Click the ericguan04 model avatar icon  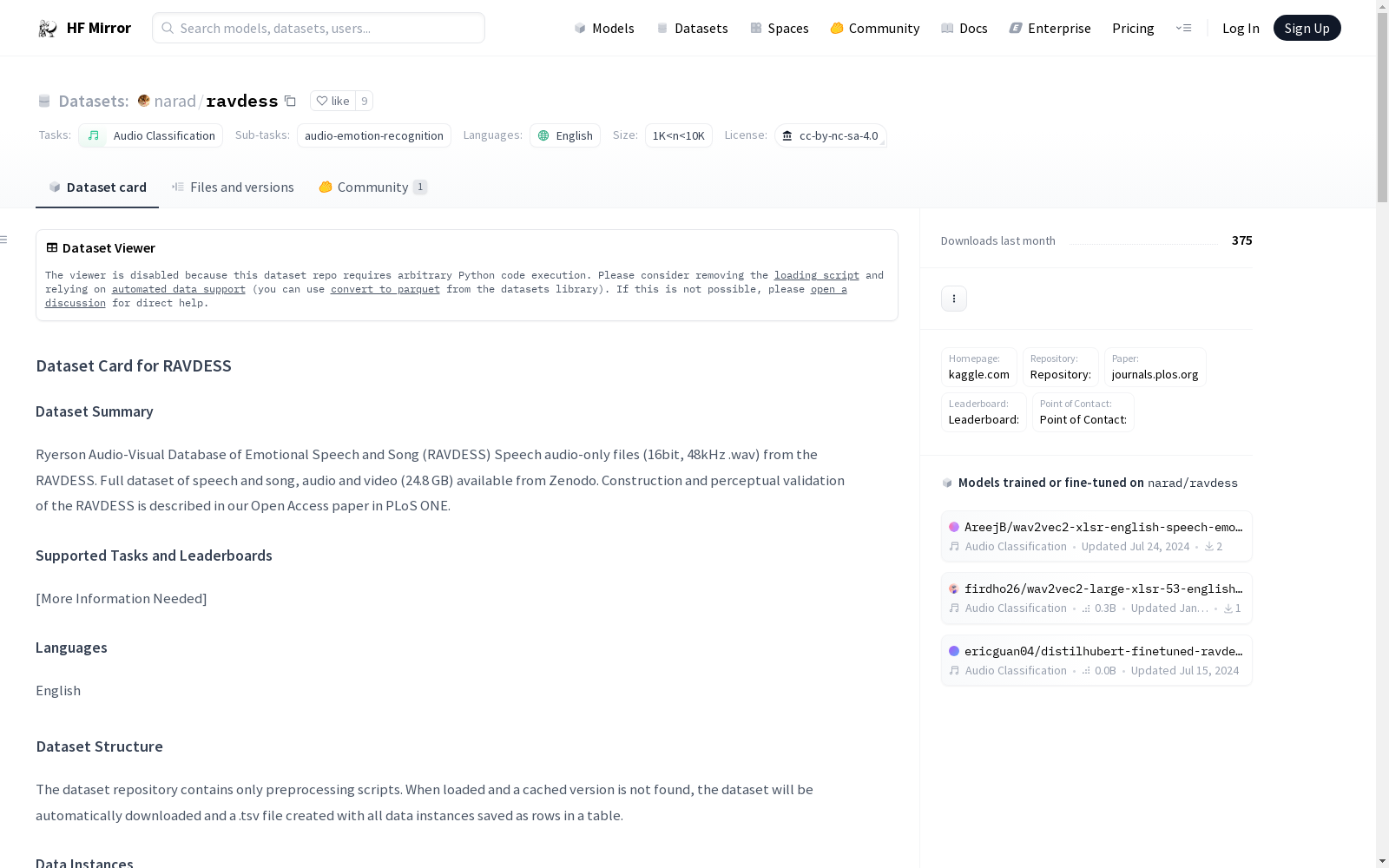point(954,651)
